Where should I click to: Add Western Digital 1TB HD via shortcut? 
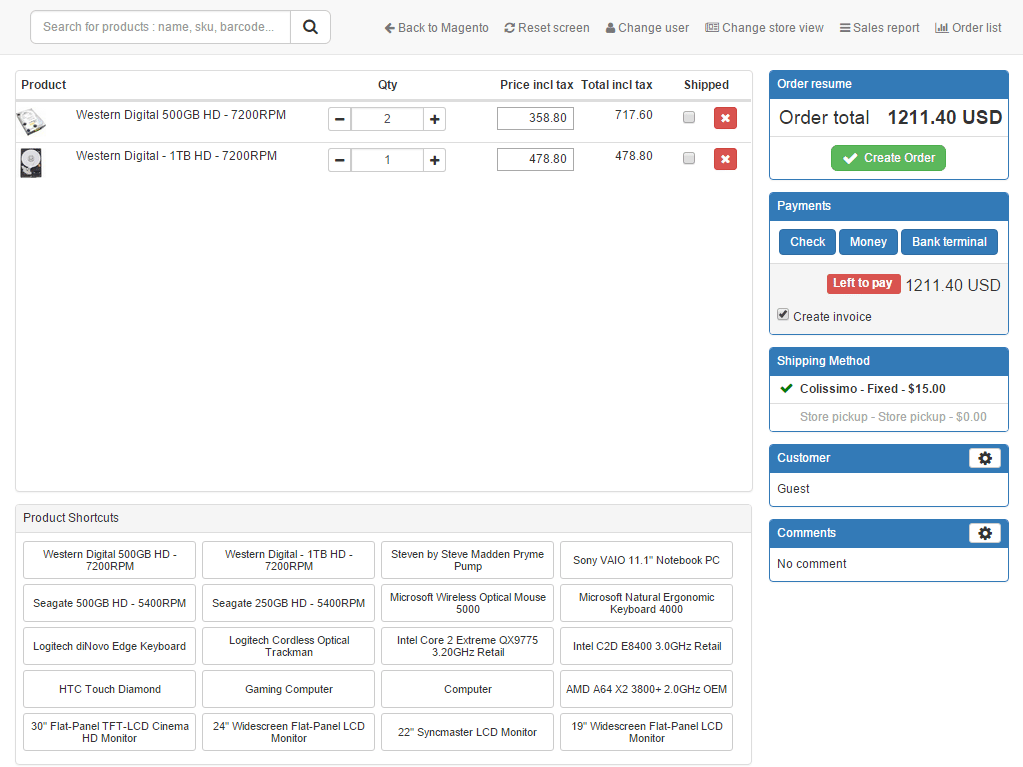tap(288, 560)
